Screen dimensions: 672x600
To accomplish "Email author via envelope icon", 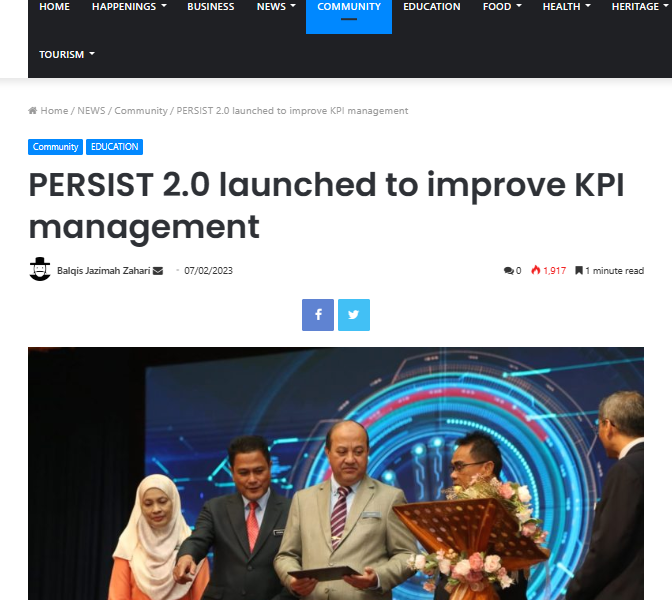I will click(x=158, y=271).
